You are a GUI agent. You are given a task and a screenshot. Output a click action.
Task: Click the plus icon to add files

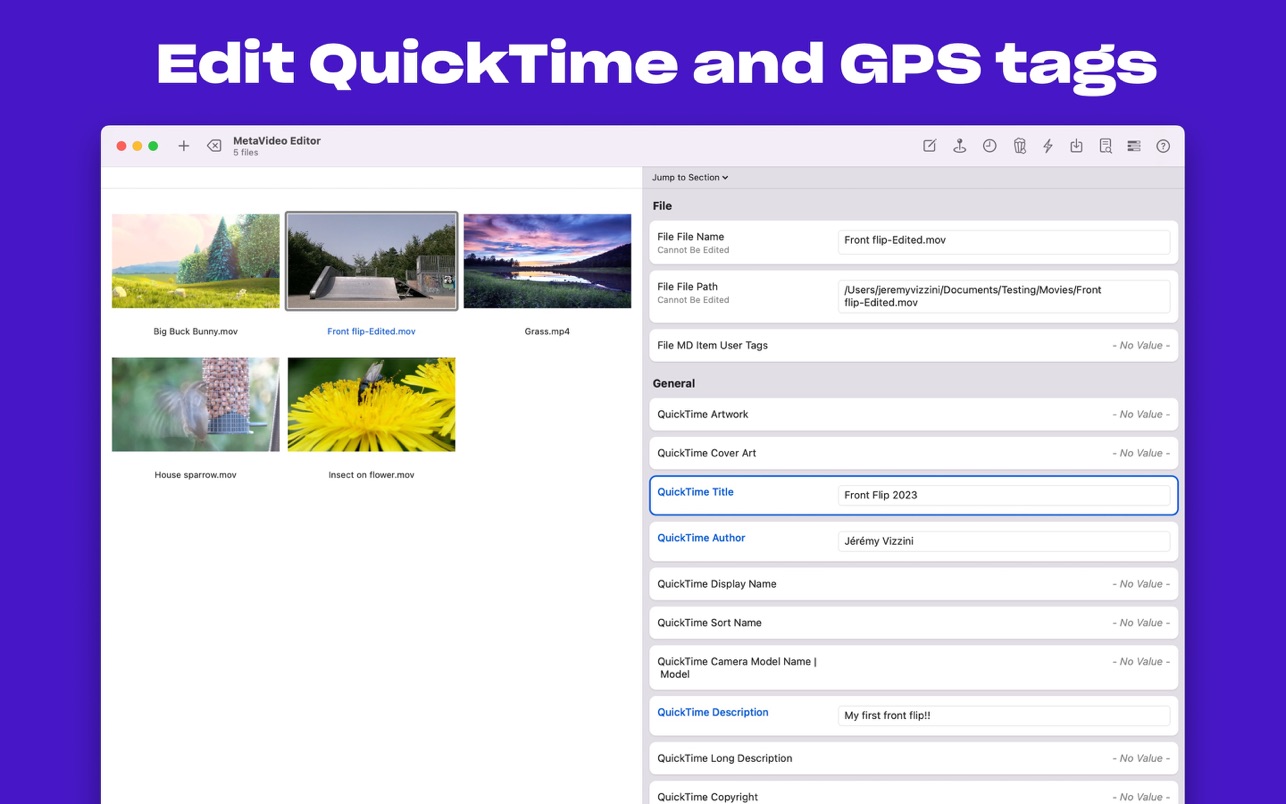coord(183,146)
